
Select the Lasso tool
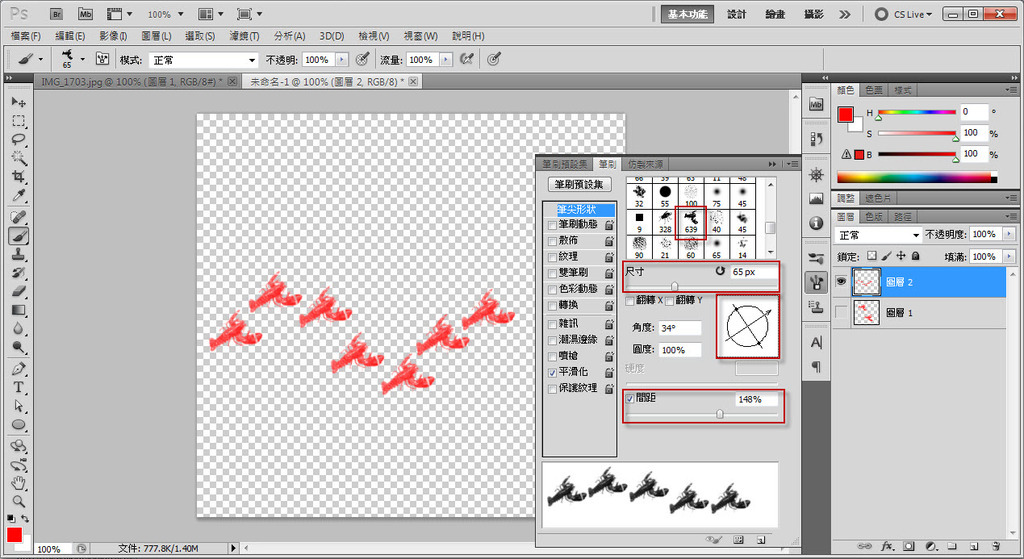click(18, 139)
